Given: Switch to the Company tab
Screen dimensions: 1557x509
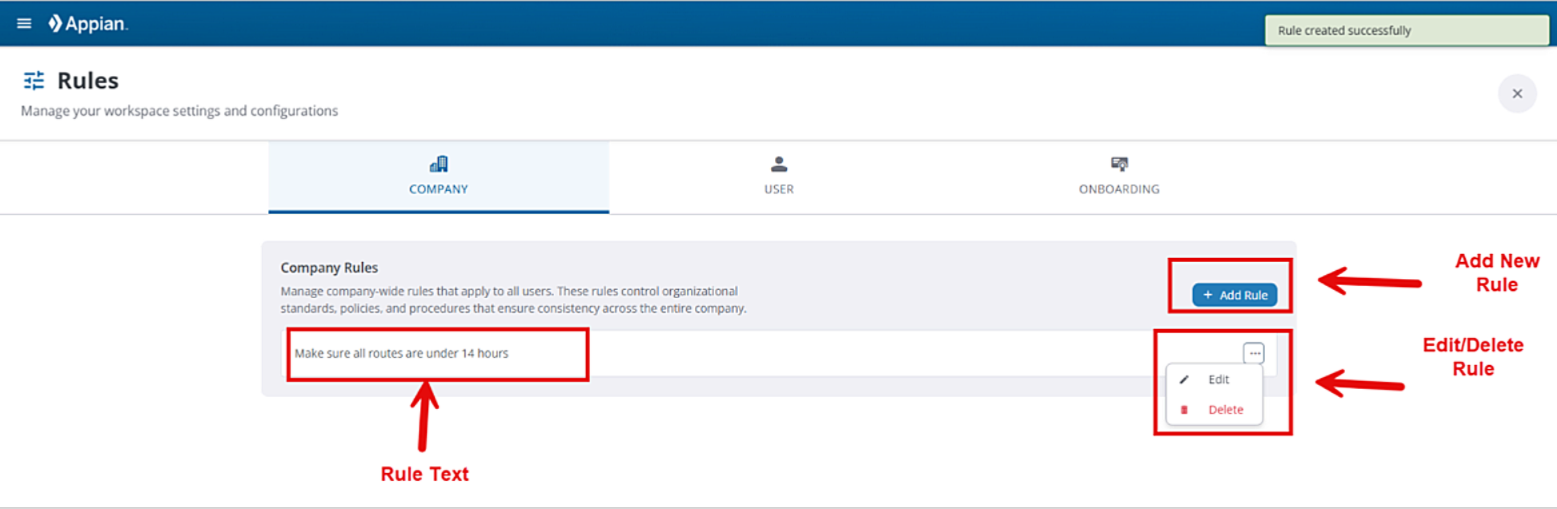Looking at the screenshot, I should [x=438, y=177].
